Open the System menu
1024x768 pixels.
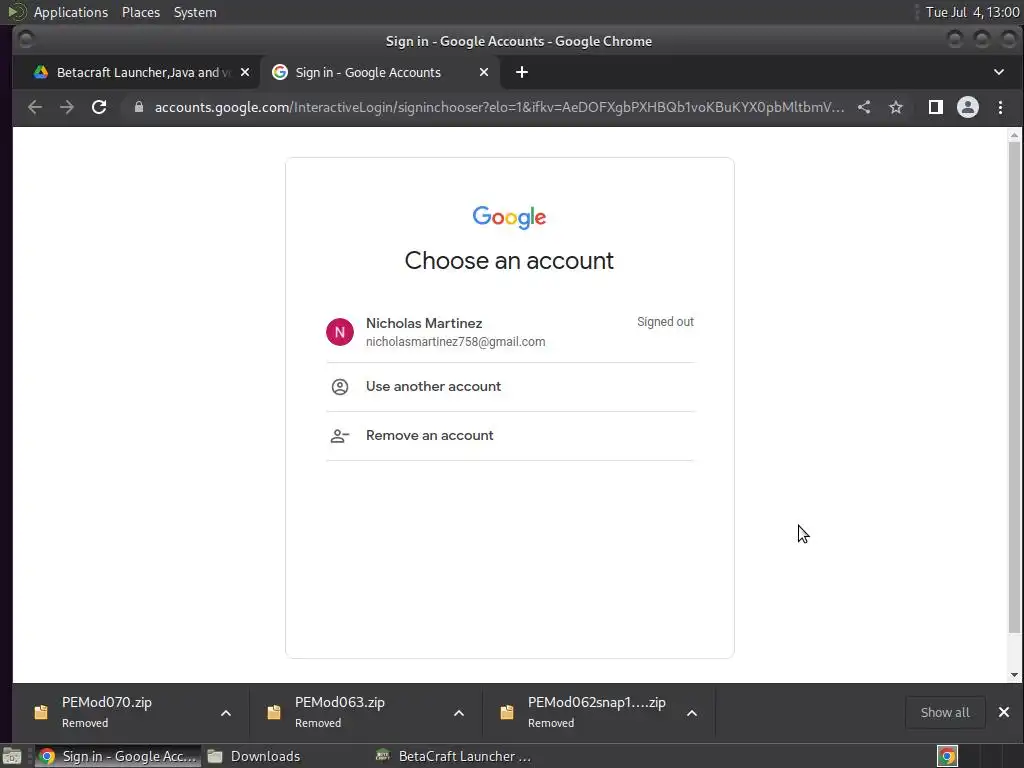coord(195,12)
